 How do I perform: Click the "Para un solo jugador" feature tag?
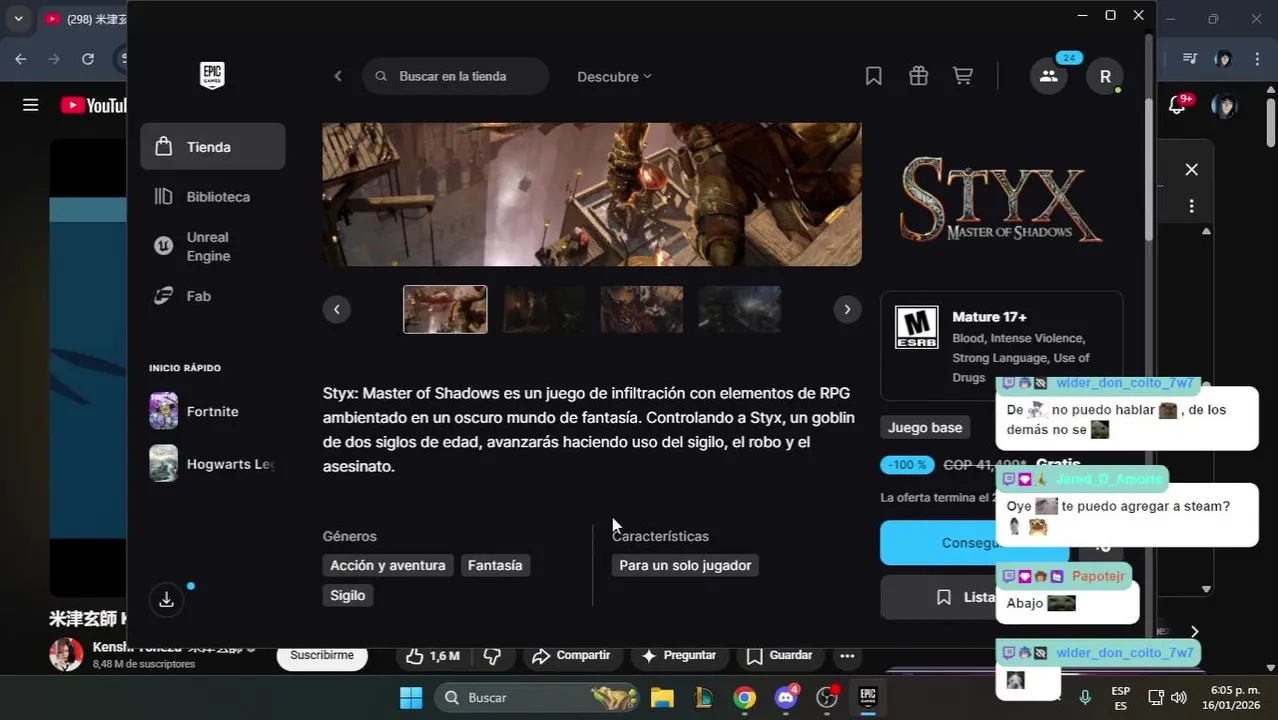coord(685,566)
